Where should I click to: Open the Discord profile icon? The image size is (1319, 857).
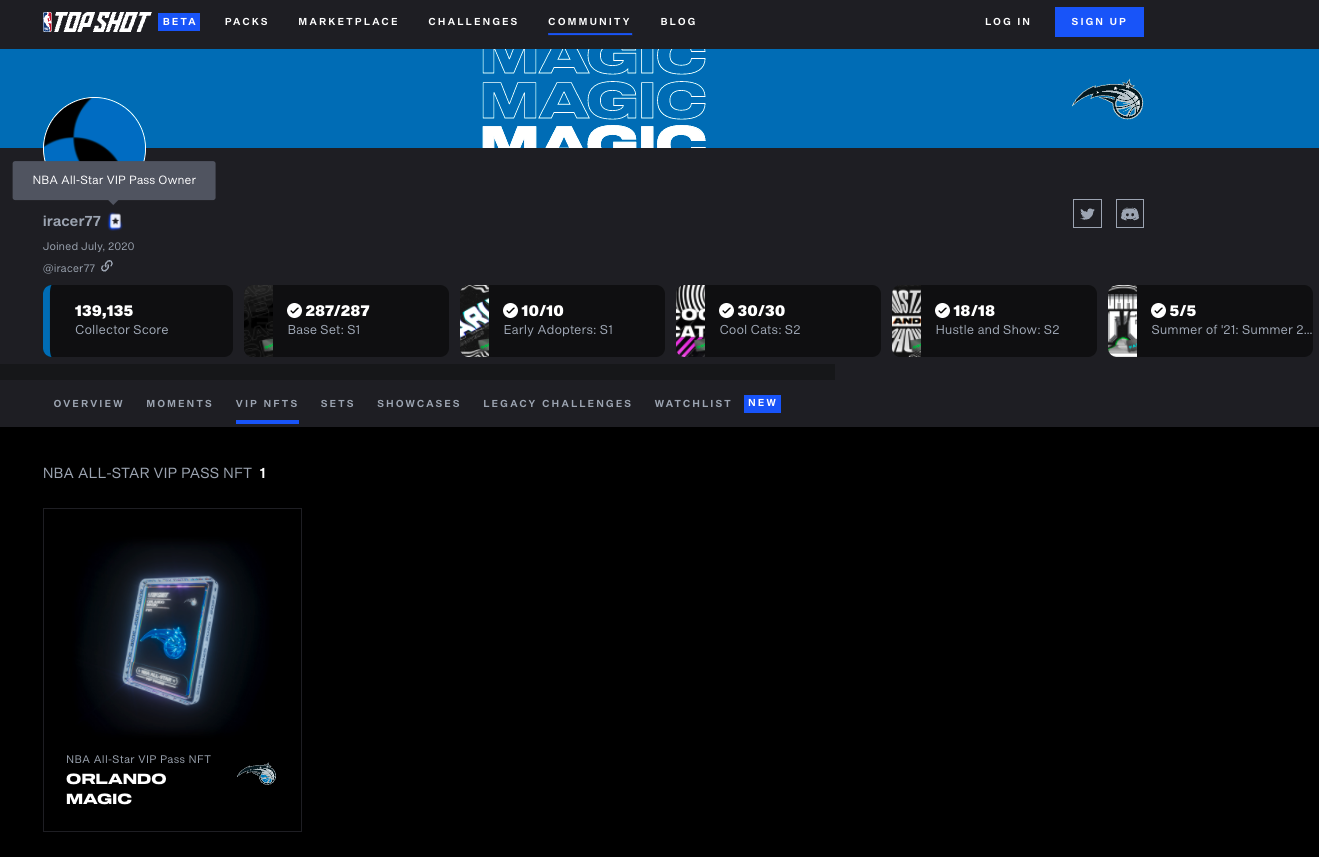(x=1129, y=213)
